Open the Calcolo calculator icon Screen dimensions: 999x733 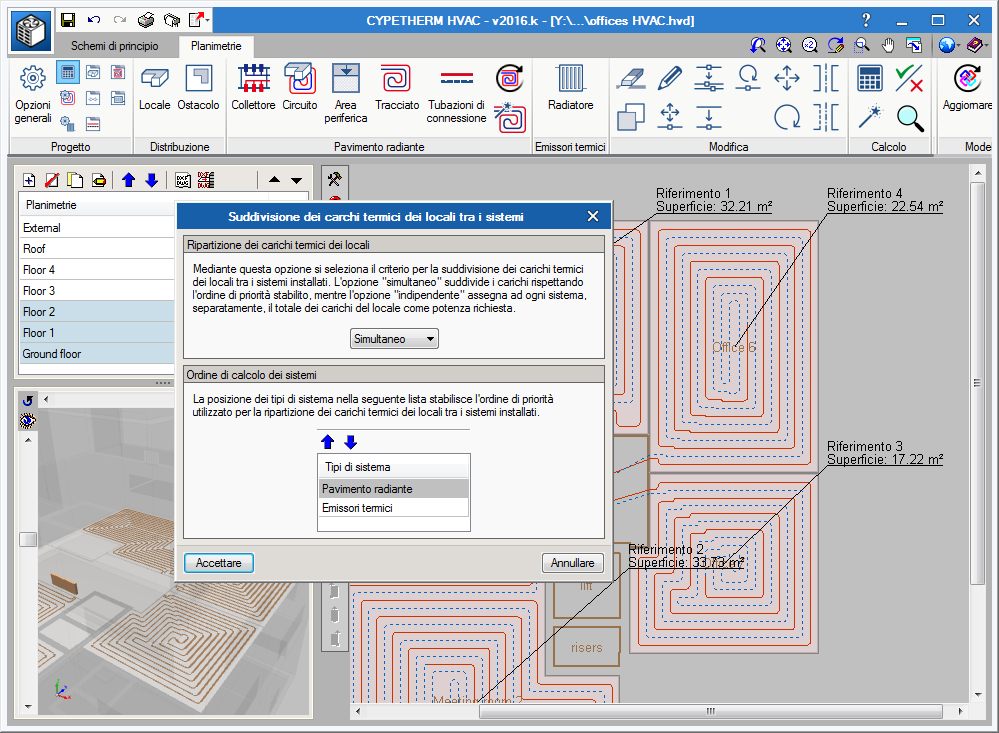pos(870,78)
